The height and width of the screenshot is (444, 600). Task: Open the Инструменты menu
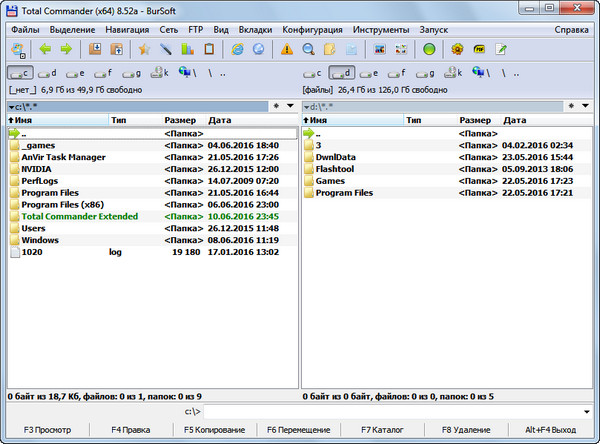click(x=383, y=30)
